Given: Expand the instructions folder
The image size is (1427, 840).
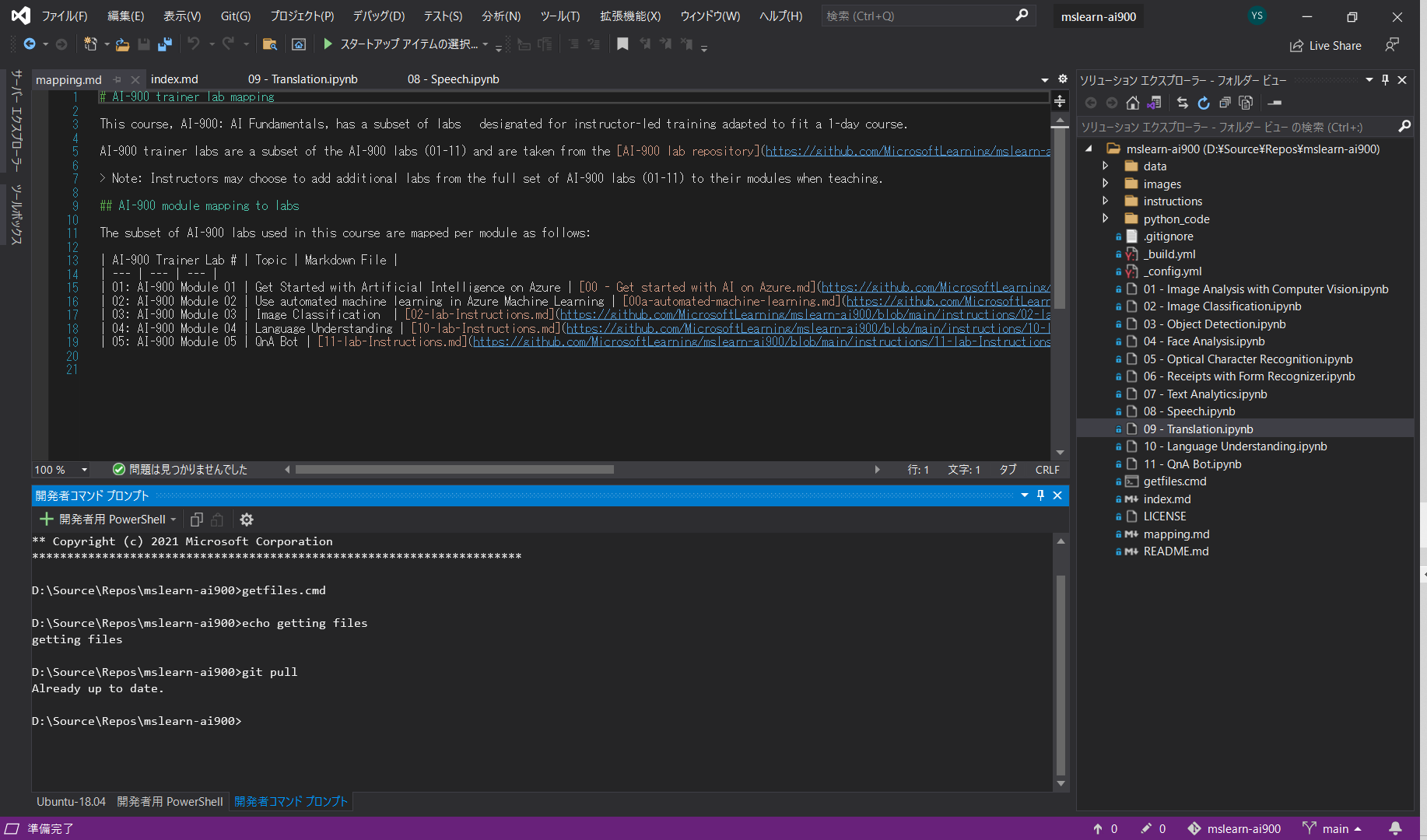Looking at the screenshot, I should click(1106, 201).
